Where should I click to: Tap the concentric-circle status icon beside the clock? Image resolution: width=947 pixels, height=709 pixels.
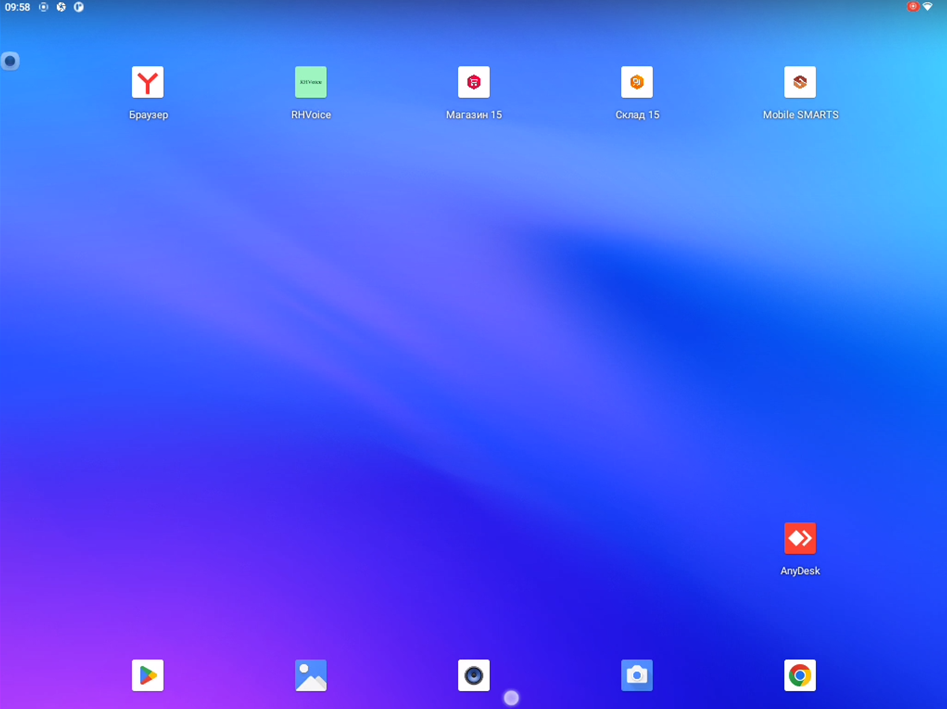(x=43, y=7)
